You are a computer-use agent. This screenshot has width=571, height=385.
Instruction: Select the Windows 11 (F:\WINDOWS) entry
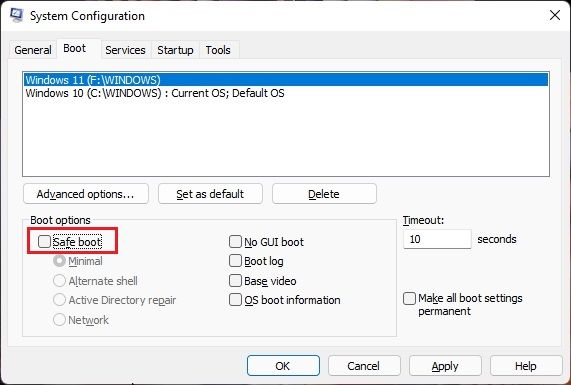[x=286, y=80]
